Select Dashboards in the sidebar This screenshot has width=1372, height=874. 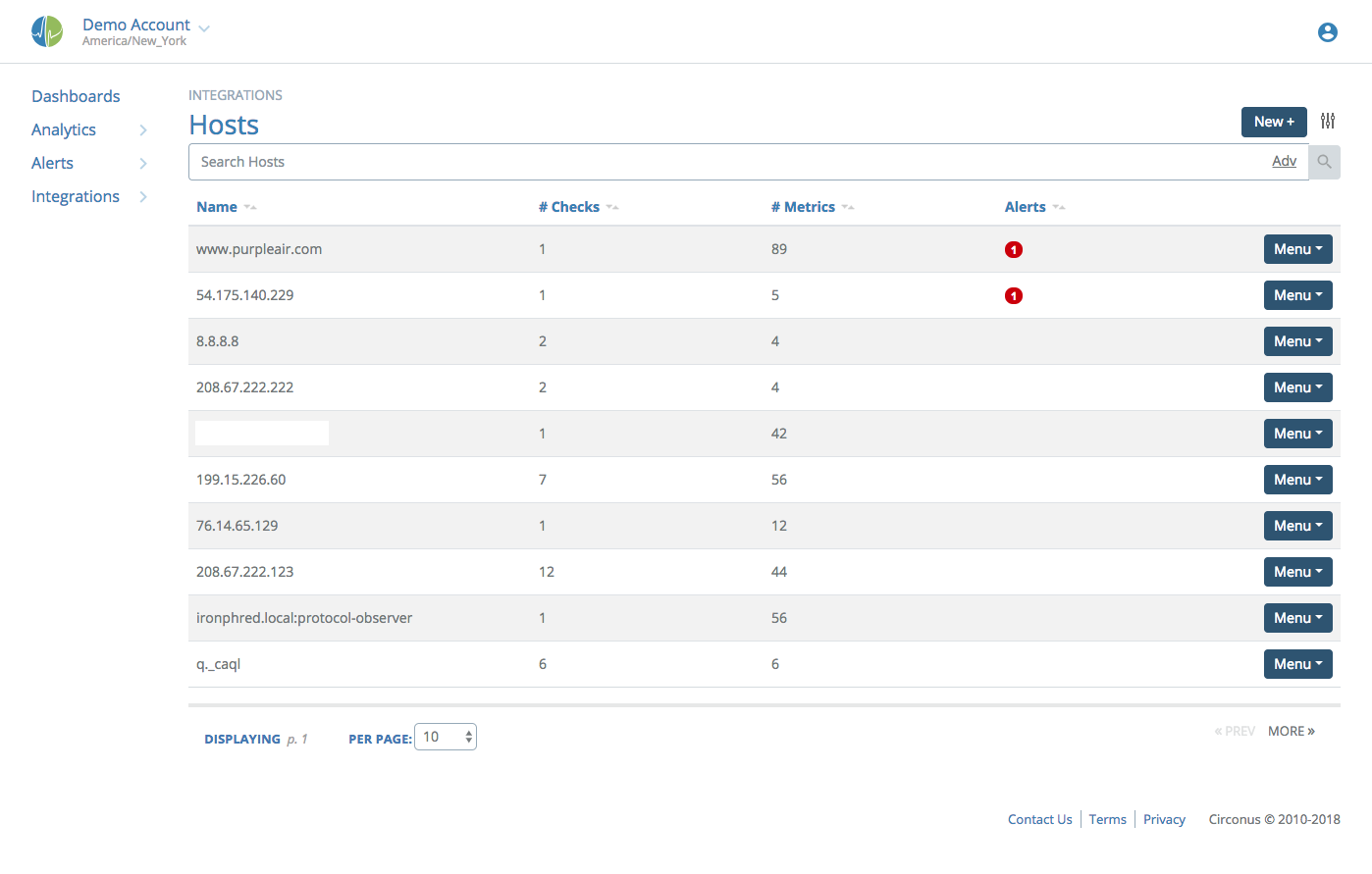(76, 95)
